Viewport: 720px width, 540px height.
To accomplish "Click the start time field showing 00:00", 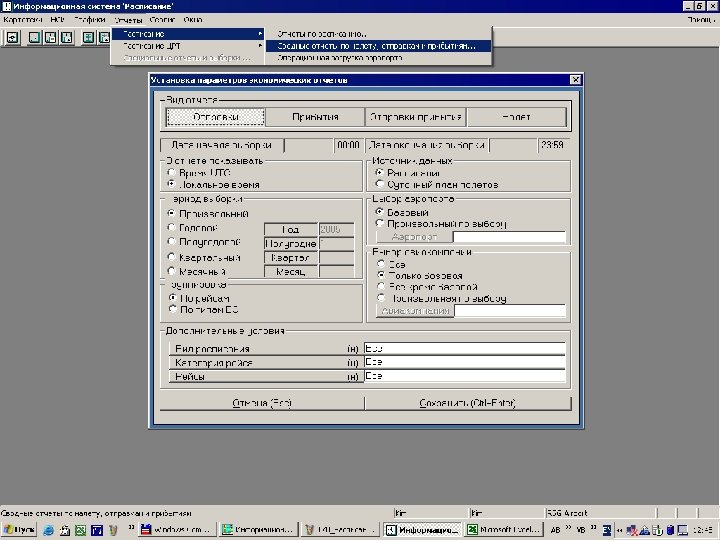I will [348, 145].
